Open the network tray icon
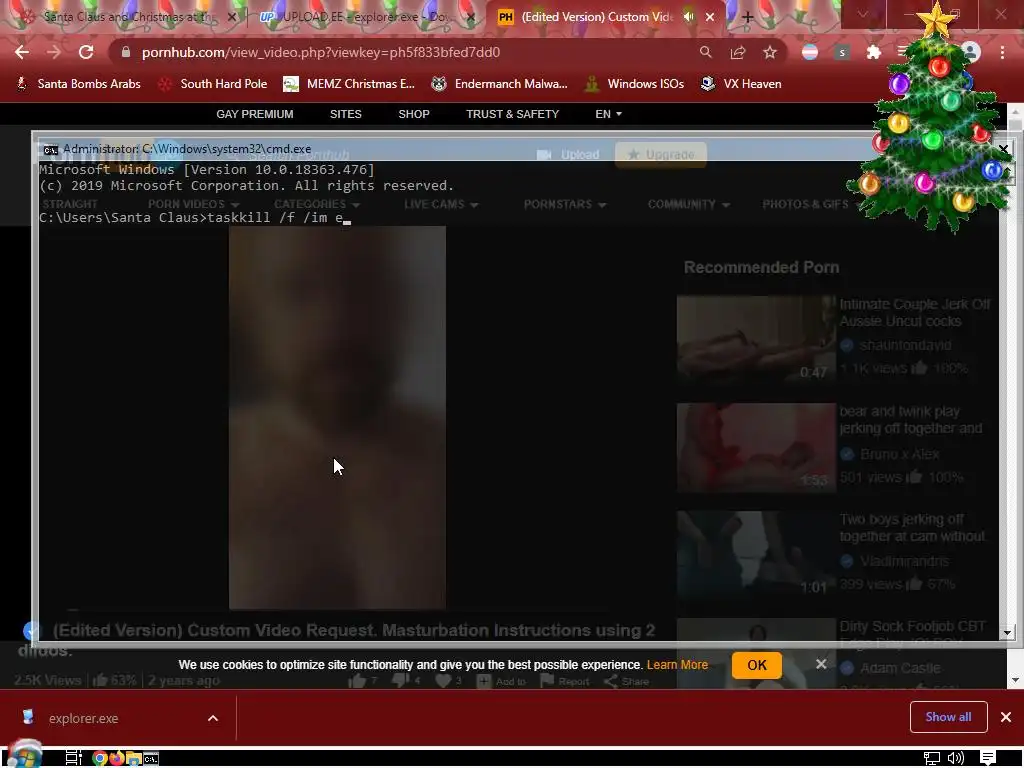The width and height of the screenshot is (1024, 768). (x=931, y=758)
